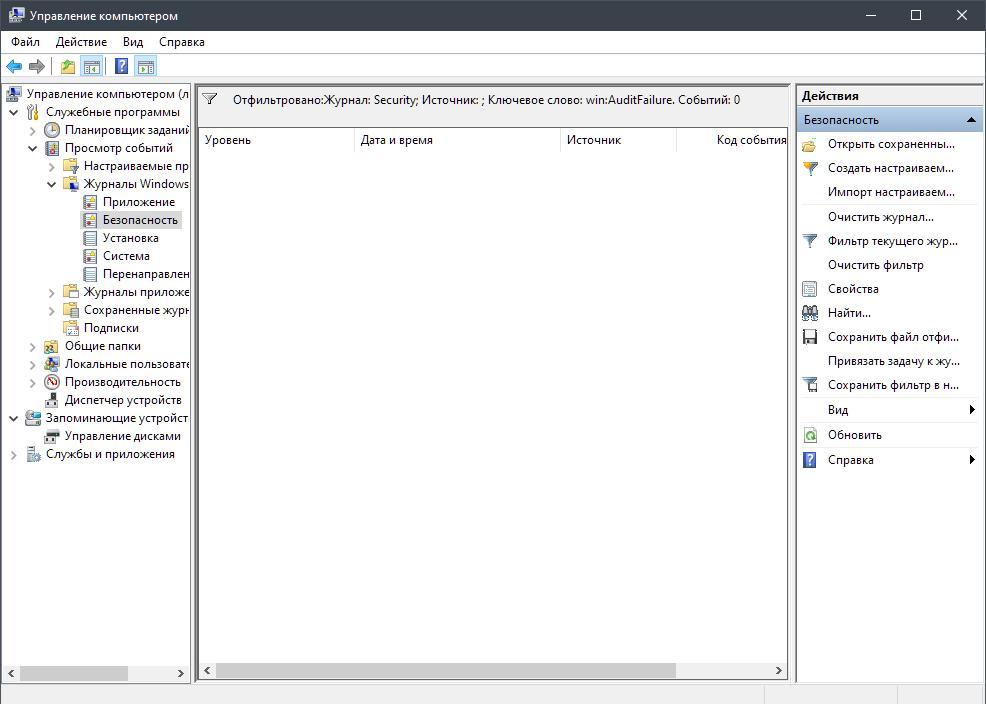Sort by the Уровень column header
The width and height of the screenshot is (986, 704).
(x=277, y=140)
